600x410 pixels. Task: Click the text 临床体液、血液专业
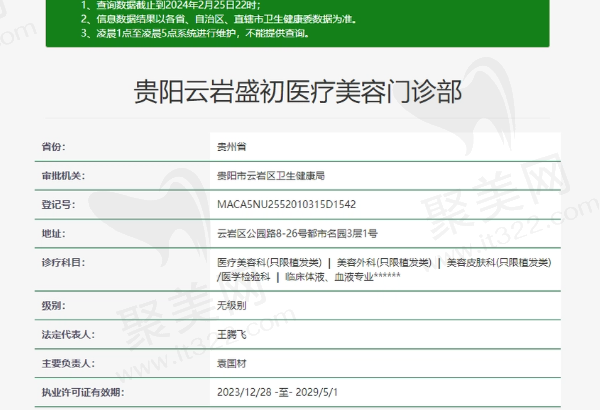[329, 277]
